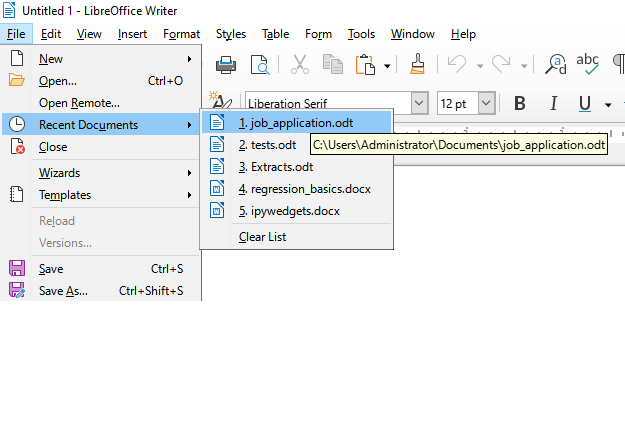Open recent file Extracts.odt
The image size is (625, 432).
point(297,167)
